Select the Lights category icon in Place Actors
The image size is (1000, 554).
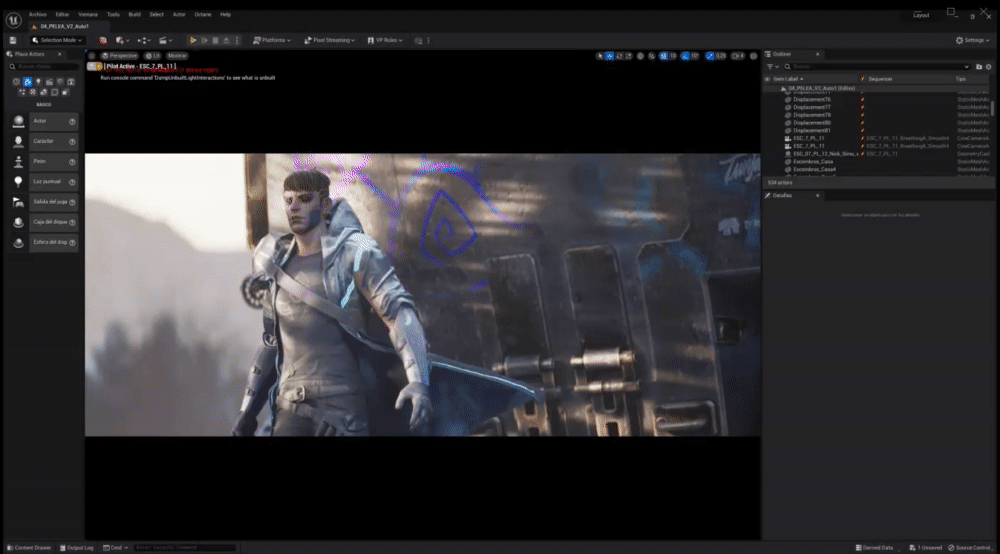(x=38, y=82)
